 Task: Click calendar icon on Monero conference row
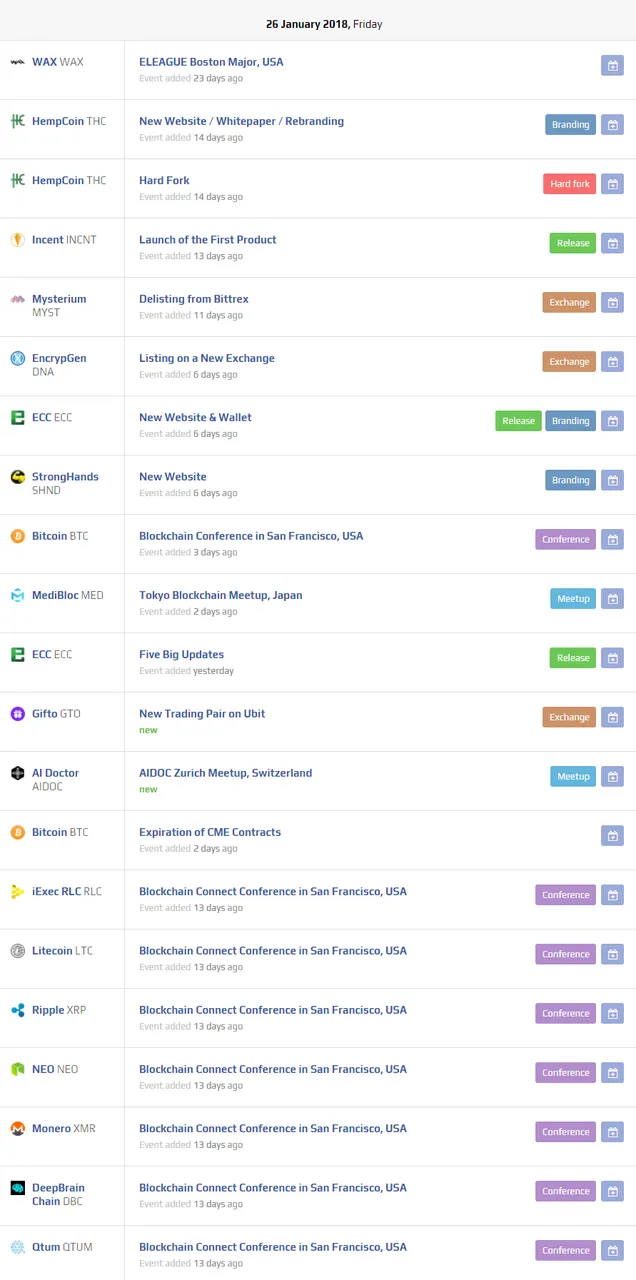point(612,1132)
